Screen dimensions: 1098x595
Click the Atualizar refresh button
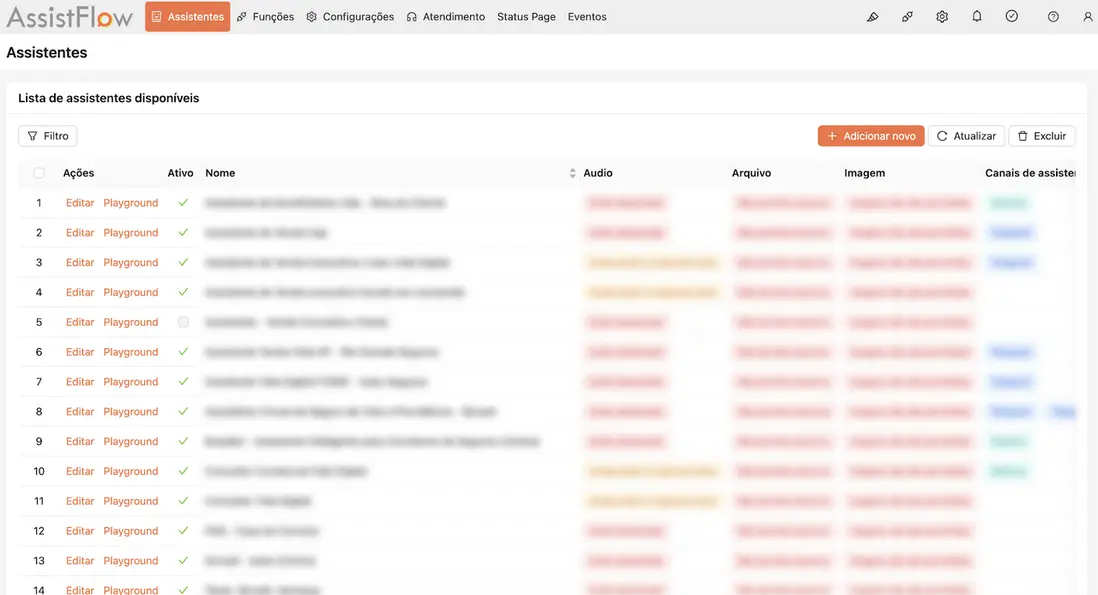click(x=966, y=136)
